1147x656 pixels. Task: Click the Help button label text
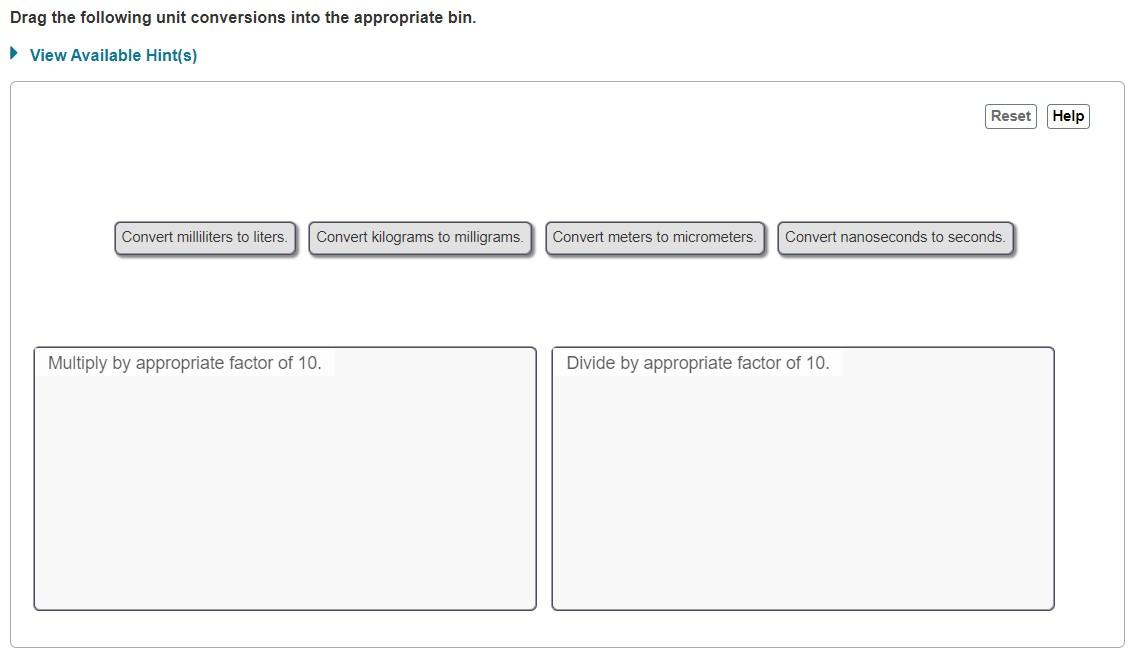click(x=1067, y=116)
